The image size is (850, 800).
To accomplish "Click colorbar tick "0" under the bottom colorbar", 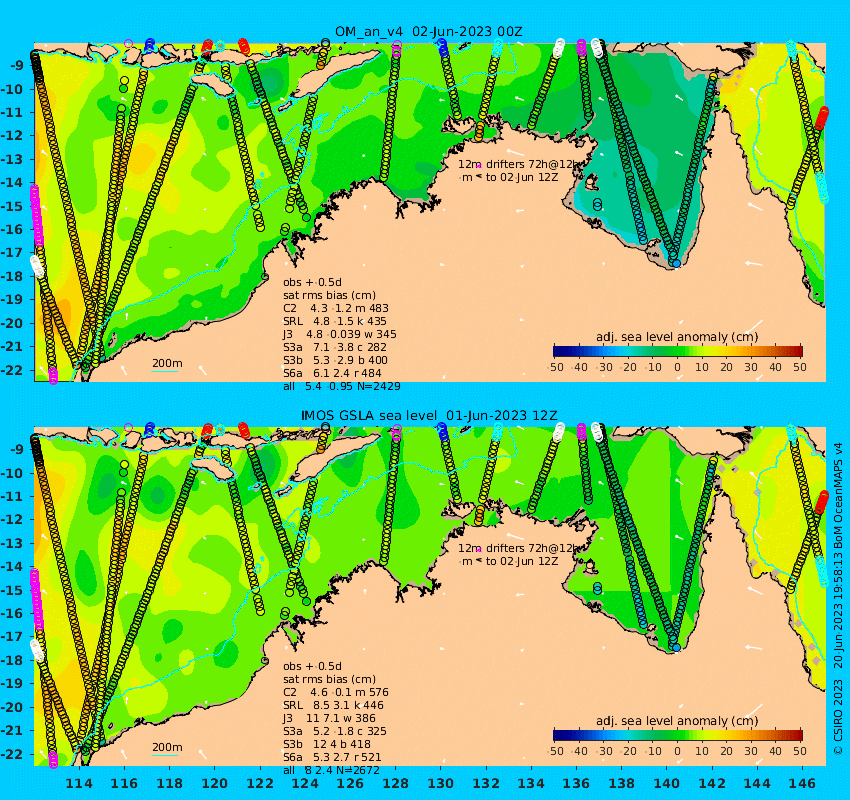I will (677, 751).
